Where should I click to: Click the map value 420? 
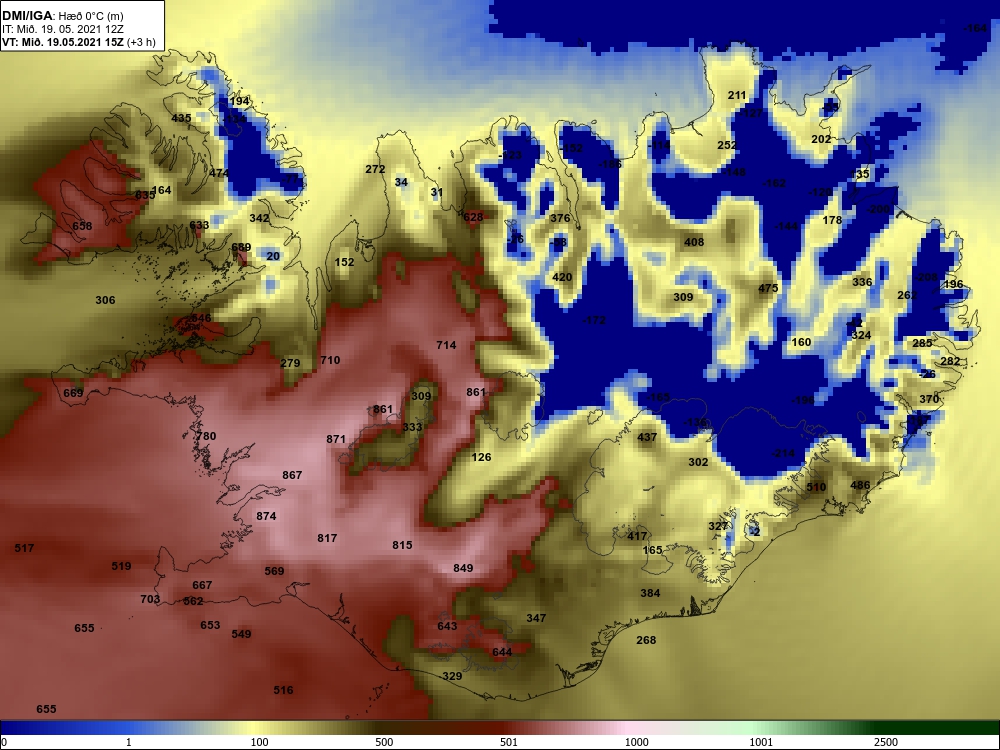click(x=562, y=277)
